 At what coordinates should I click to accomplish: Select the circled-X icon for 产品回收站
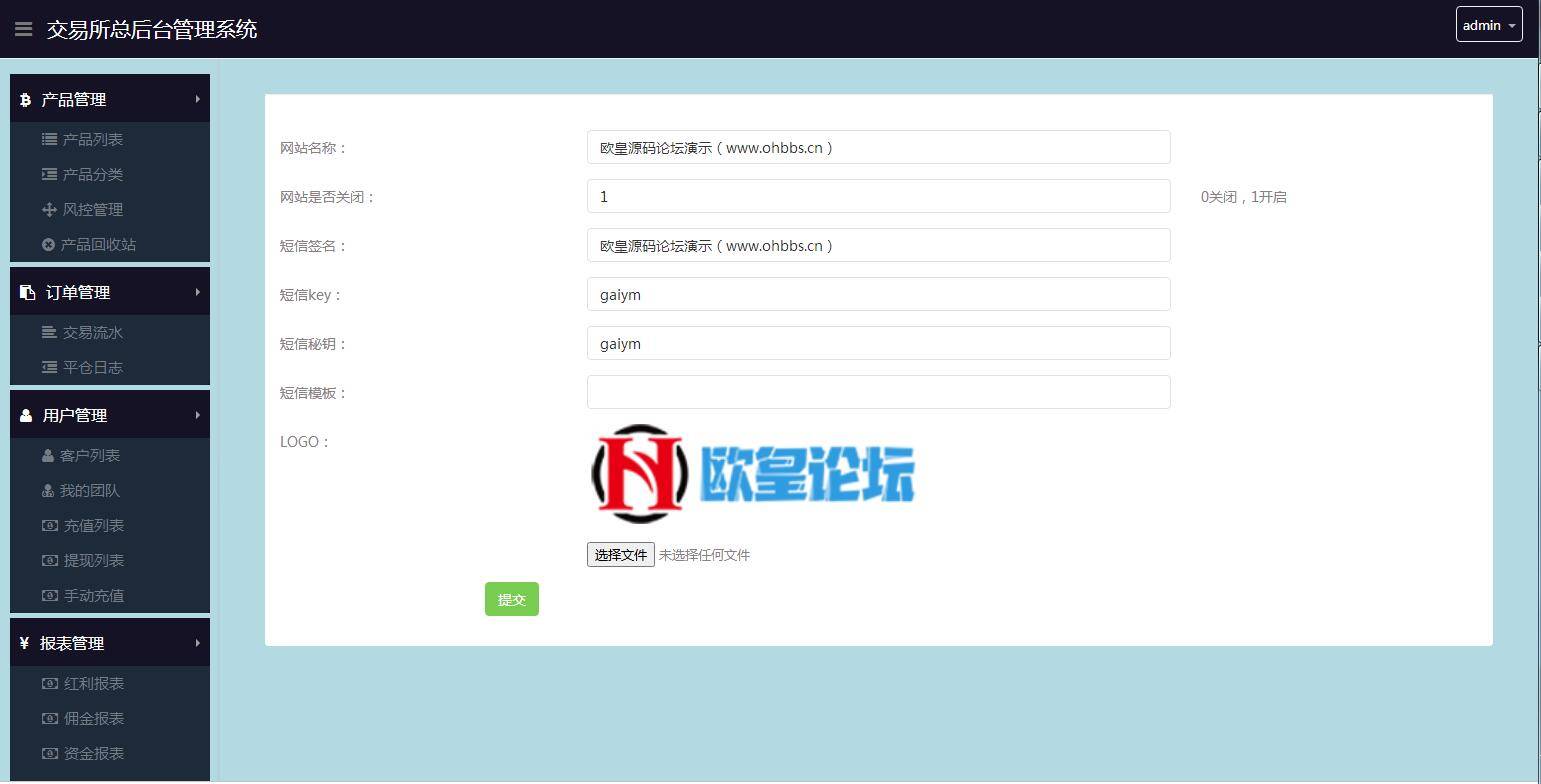[49, 244]
